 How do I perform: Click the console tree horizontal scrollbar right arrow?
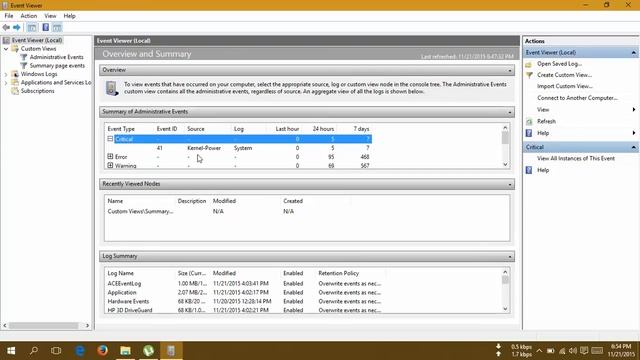(87, 325)
